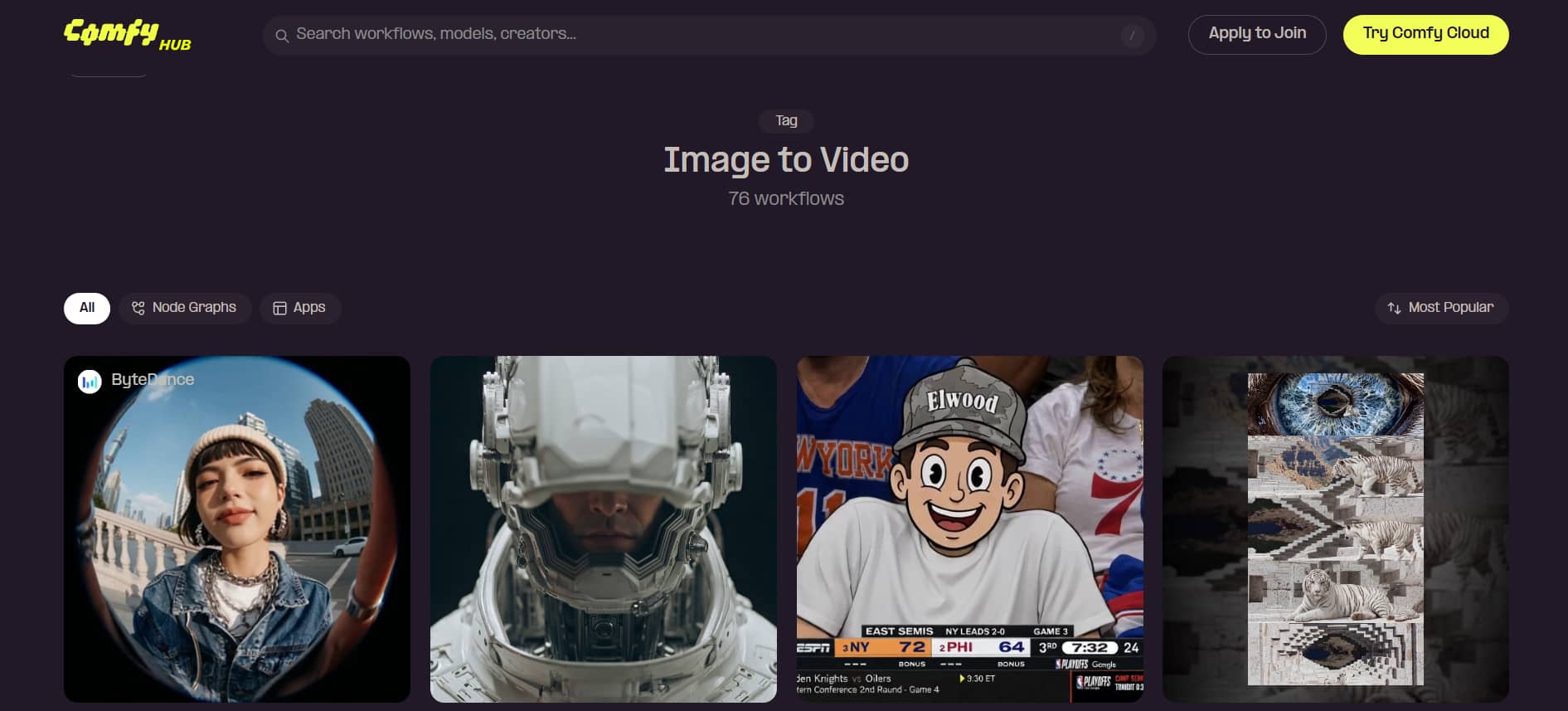
Task: Select the All filter tab
Action: pyautogui.click(x=87, y=308)
